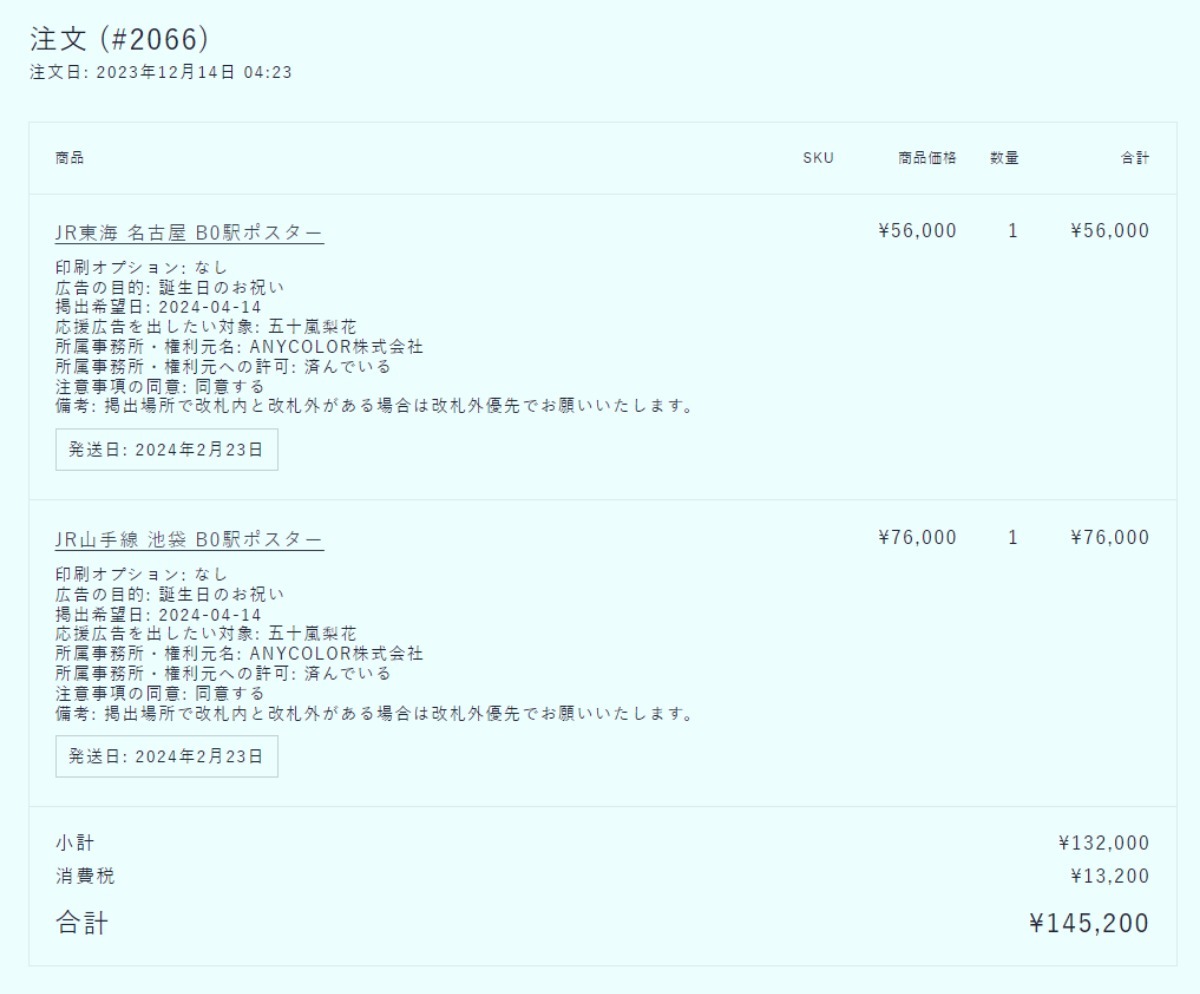
Task: Click the 商品価格 column header
Action: (927, 157)
